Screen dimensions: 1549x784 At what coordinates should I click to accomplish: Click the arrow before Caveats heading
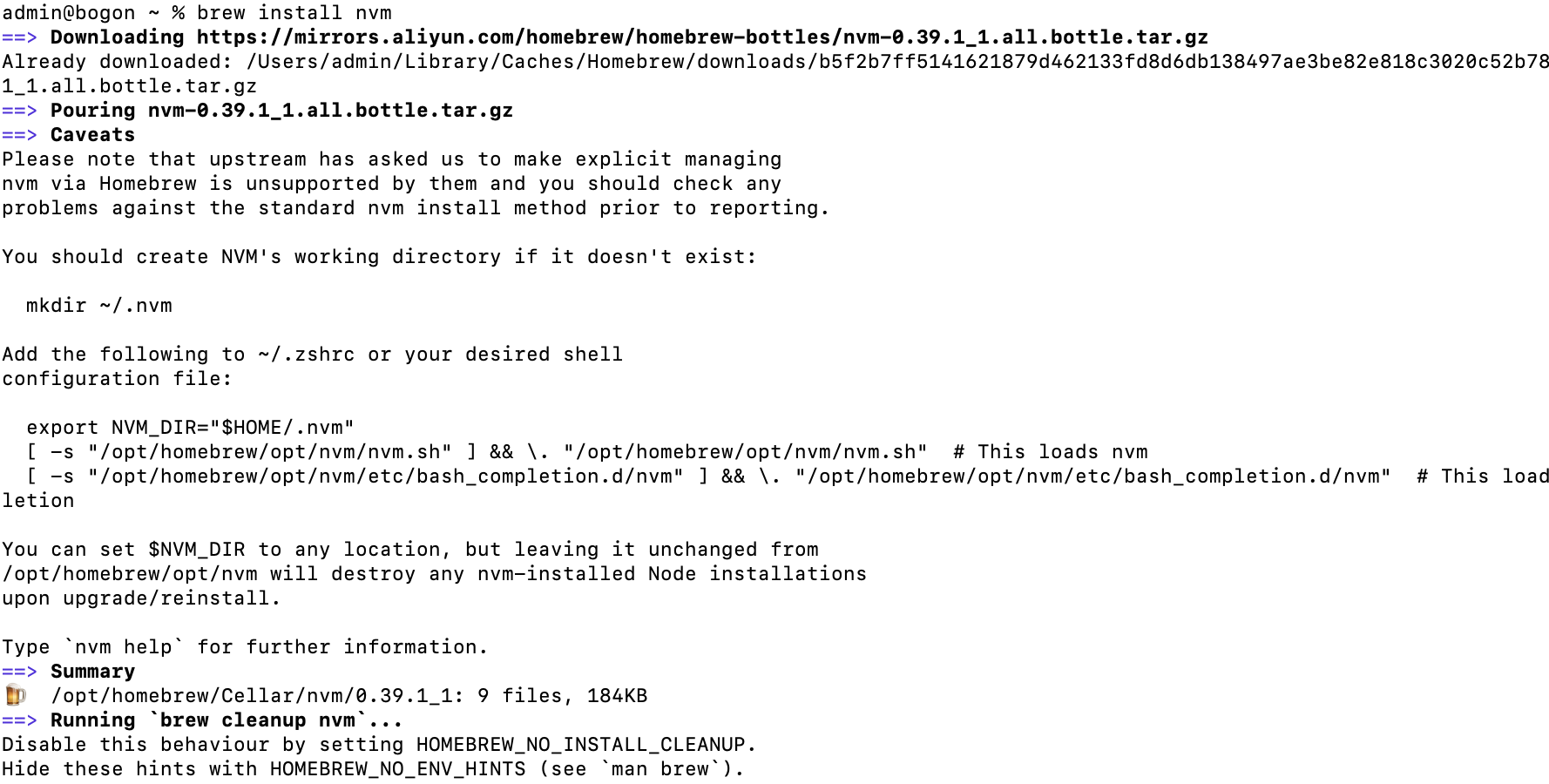click(x=19, y=135)
